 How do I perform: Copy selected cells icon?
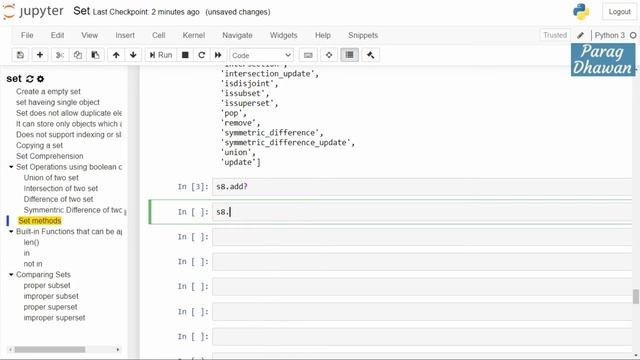(78, 55)
